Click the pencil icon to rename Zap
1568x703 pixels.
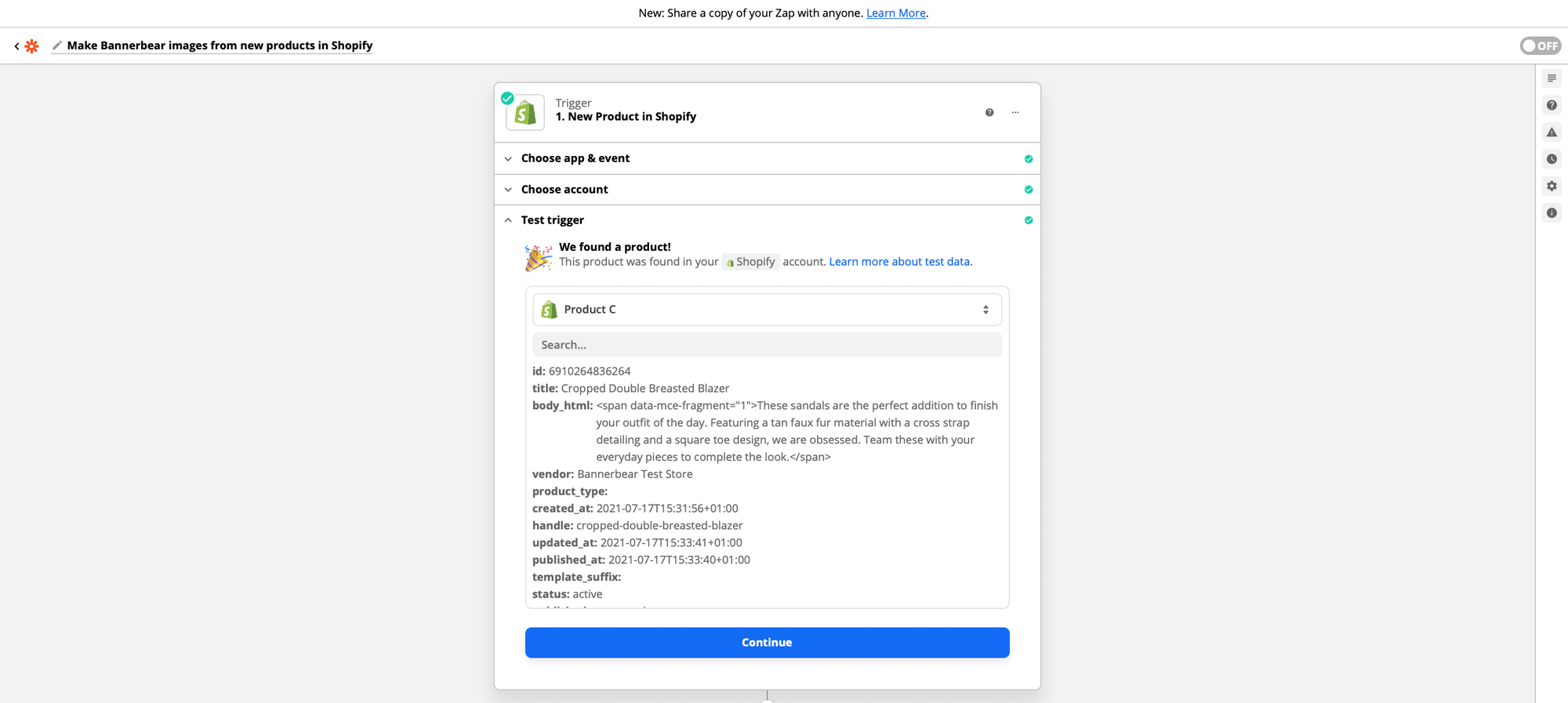pos(56,45)
